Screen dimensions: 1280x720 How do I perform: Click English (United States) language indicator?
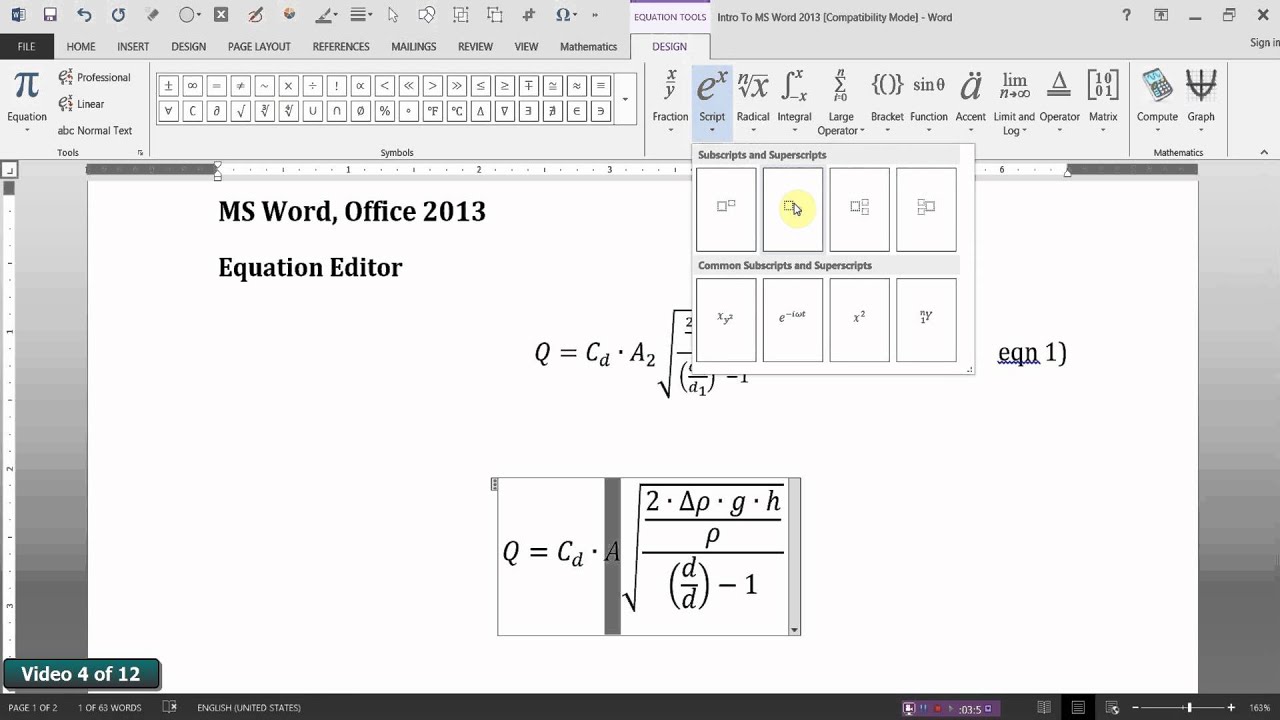click(249, 708)
